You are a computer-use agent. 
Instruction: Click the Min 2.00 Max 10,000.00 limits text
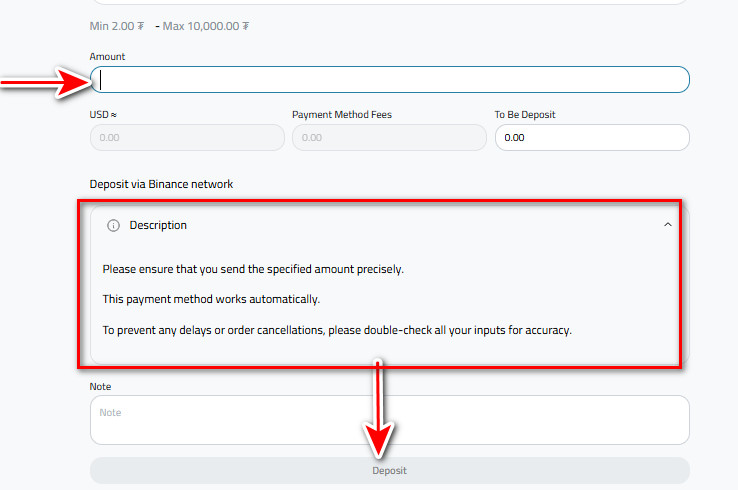169,26
